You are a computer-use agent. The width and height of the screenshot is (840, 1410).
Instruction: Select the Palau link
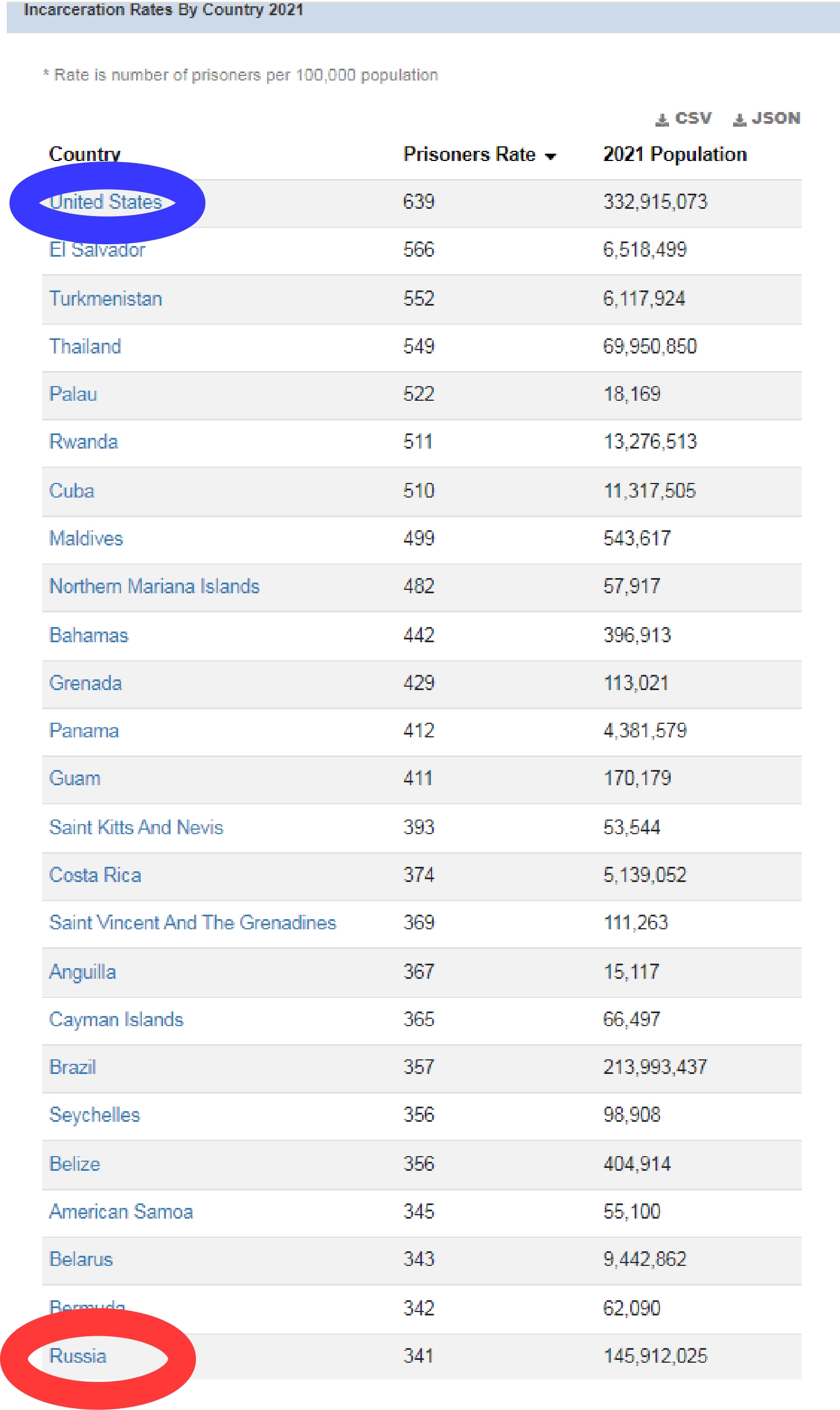(73, 393)
